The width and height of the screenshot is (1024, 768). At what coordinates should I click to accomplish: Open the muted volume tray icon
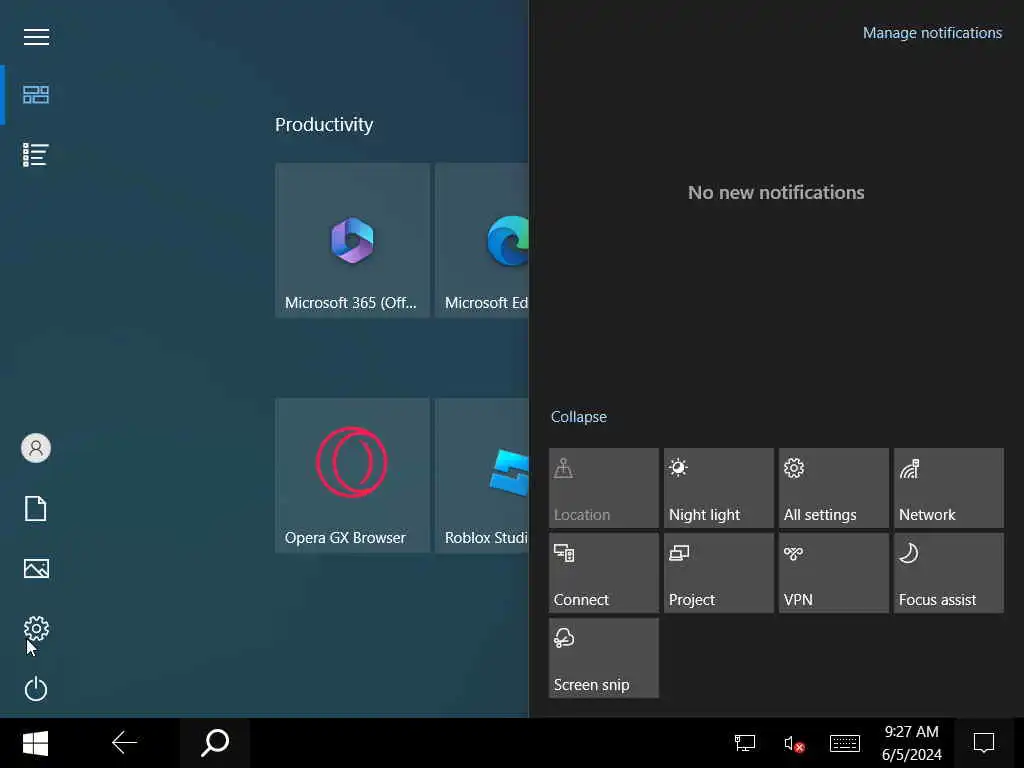(793, 743)
